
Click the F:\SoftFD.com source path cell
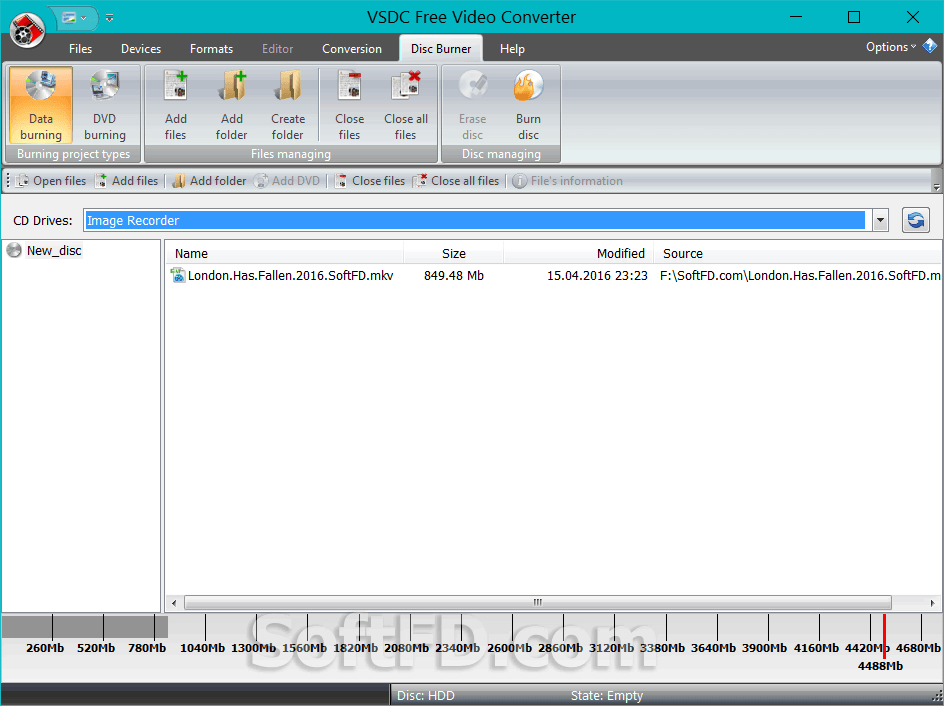click(x=800, y=276)
